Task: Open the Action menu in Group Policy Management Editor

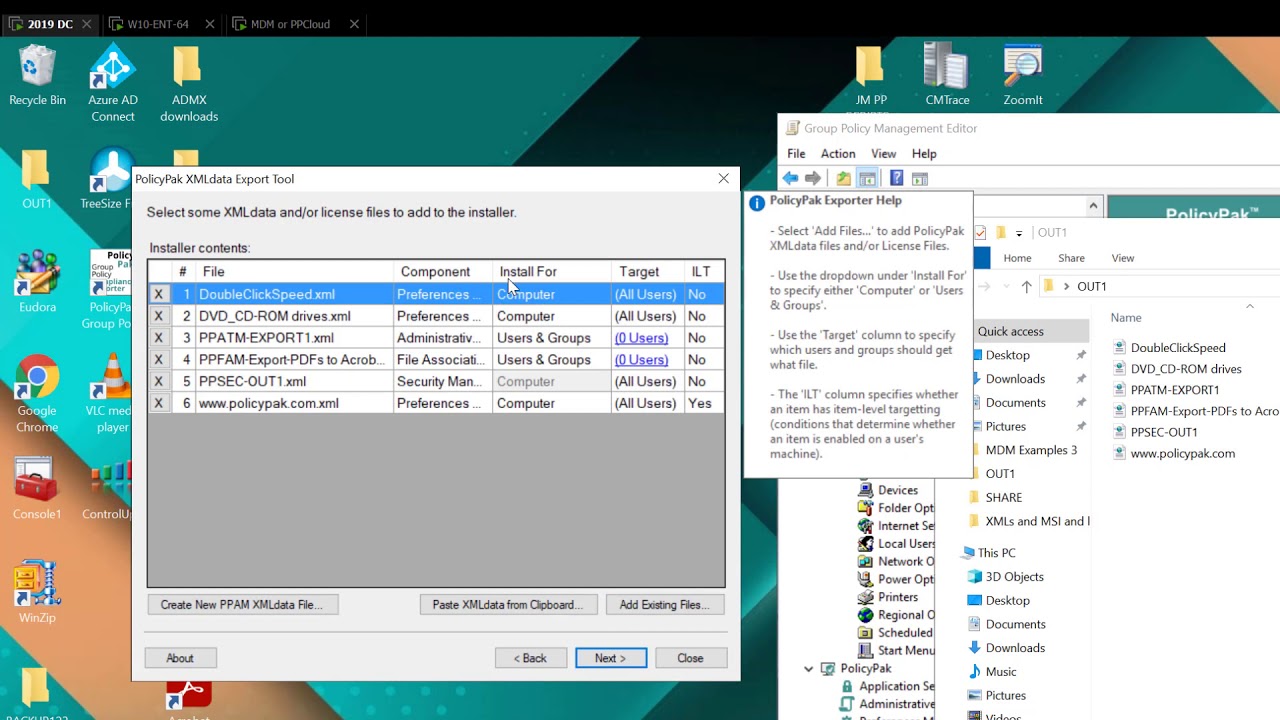Action: [x=838, y=154]
